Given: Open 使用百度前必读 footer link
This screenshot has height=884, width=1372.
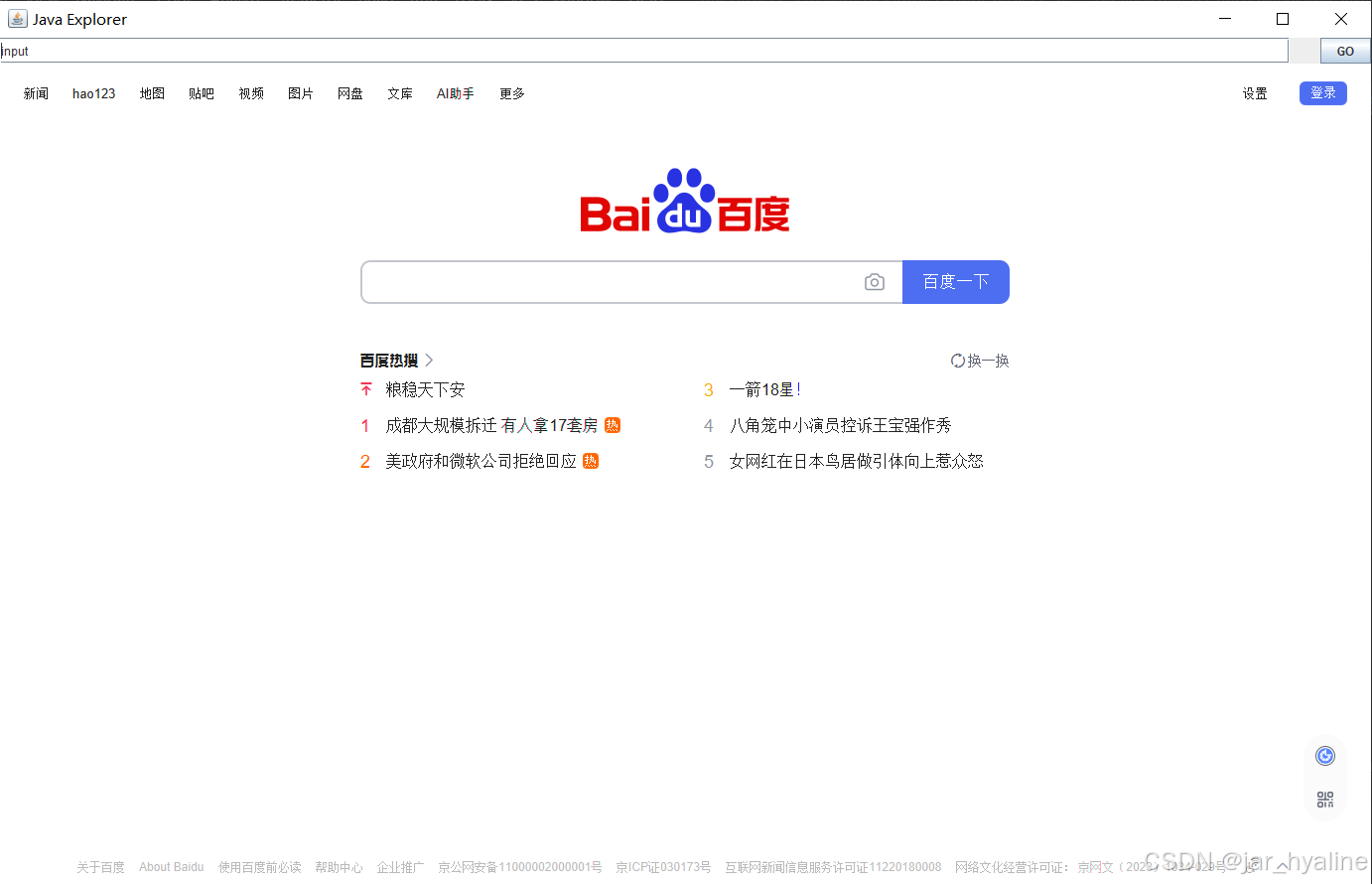Looking at the screenshot, I should click(x=259, y=867).
